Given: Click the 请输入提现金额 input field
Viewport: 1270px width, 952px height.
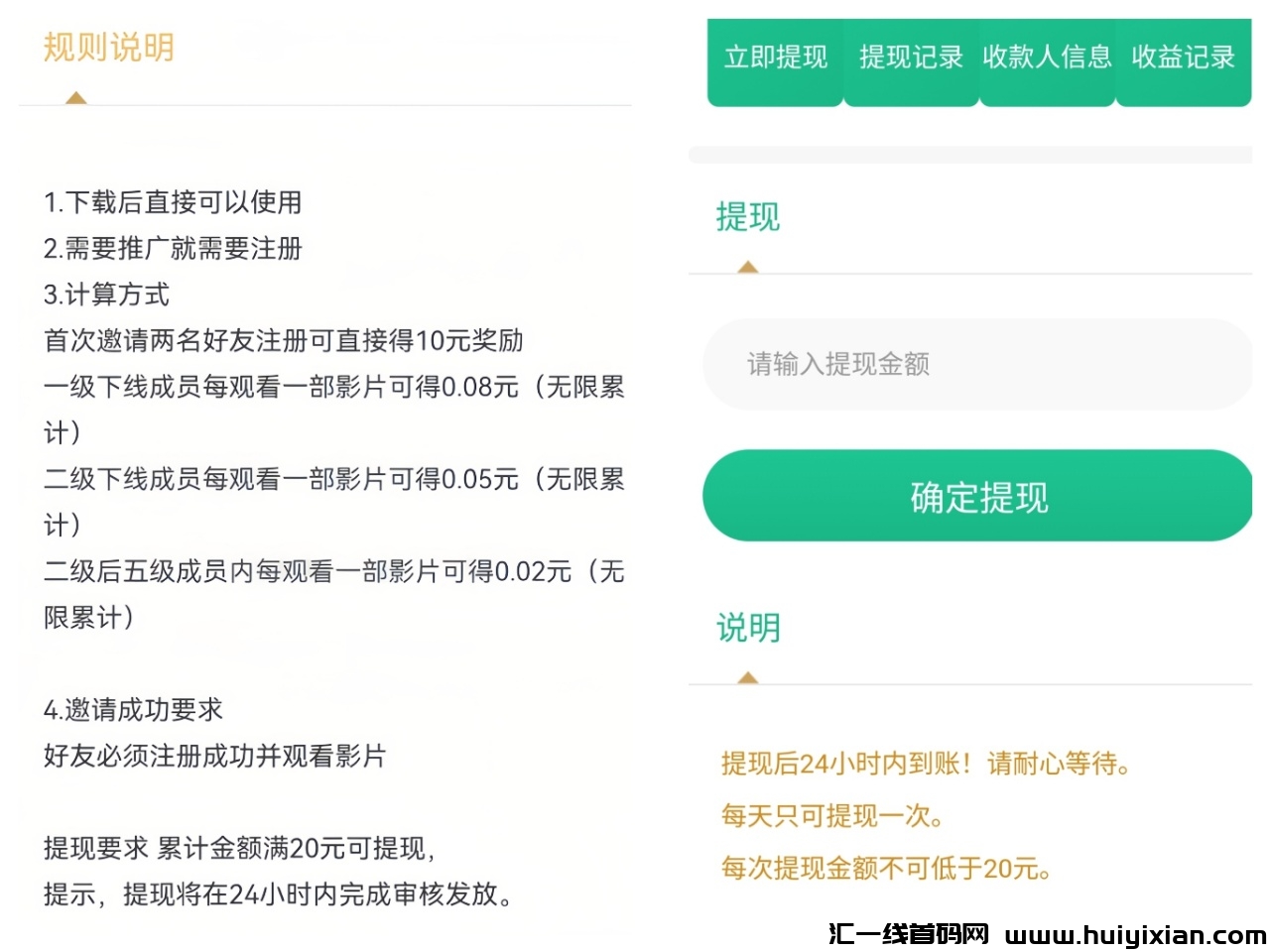Looking at the screenshot, I should point(976,365).
